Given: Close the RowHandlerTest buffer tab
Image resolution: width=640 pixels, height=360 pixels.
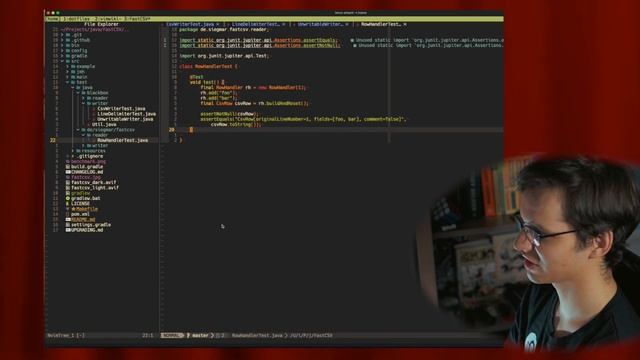Looking at the screenshot, I should 405,24.
